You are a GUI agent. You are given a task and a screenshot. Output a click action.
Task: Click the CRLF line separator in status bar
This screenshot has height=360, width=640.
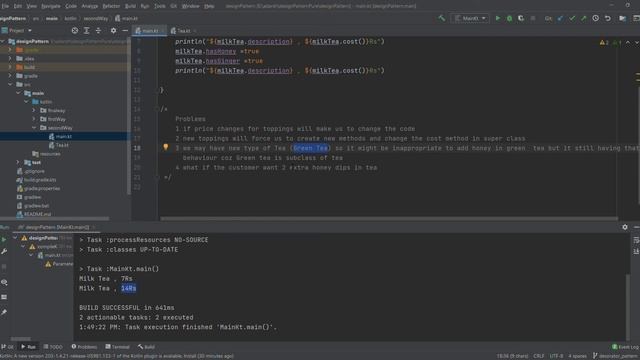(x=538, y=356)
